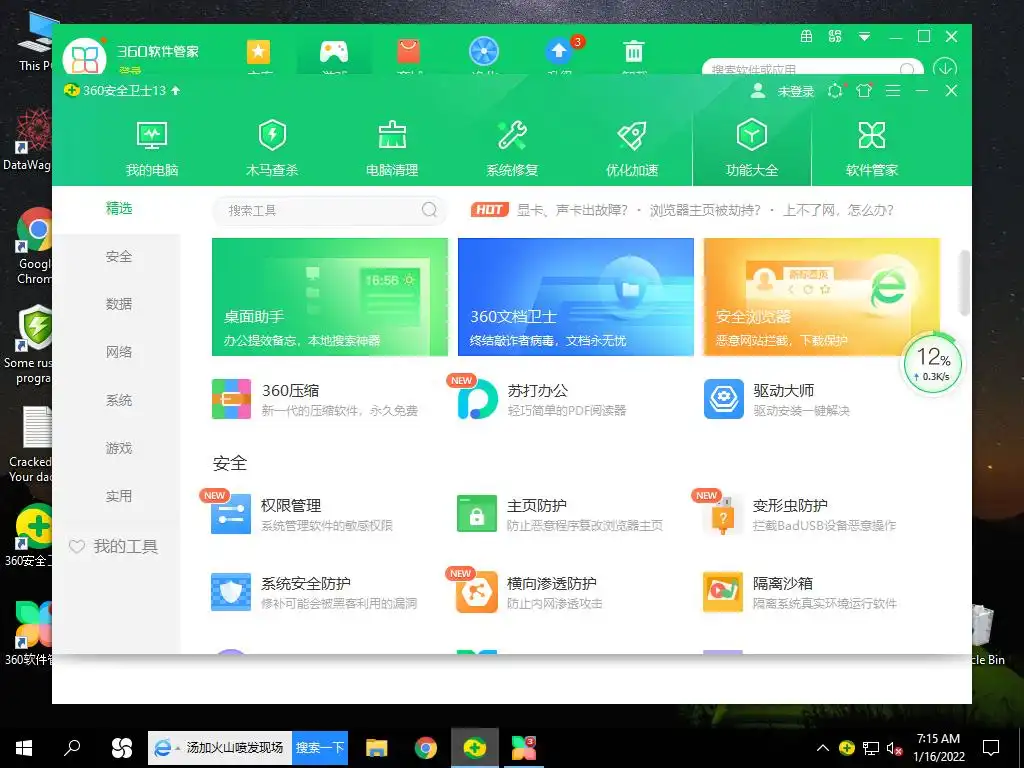
Task: Click 搜索一下 button on taskbar
Action: (x=320, y=748)
